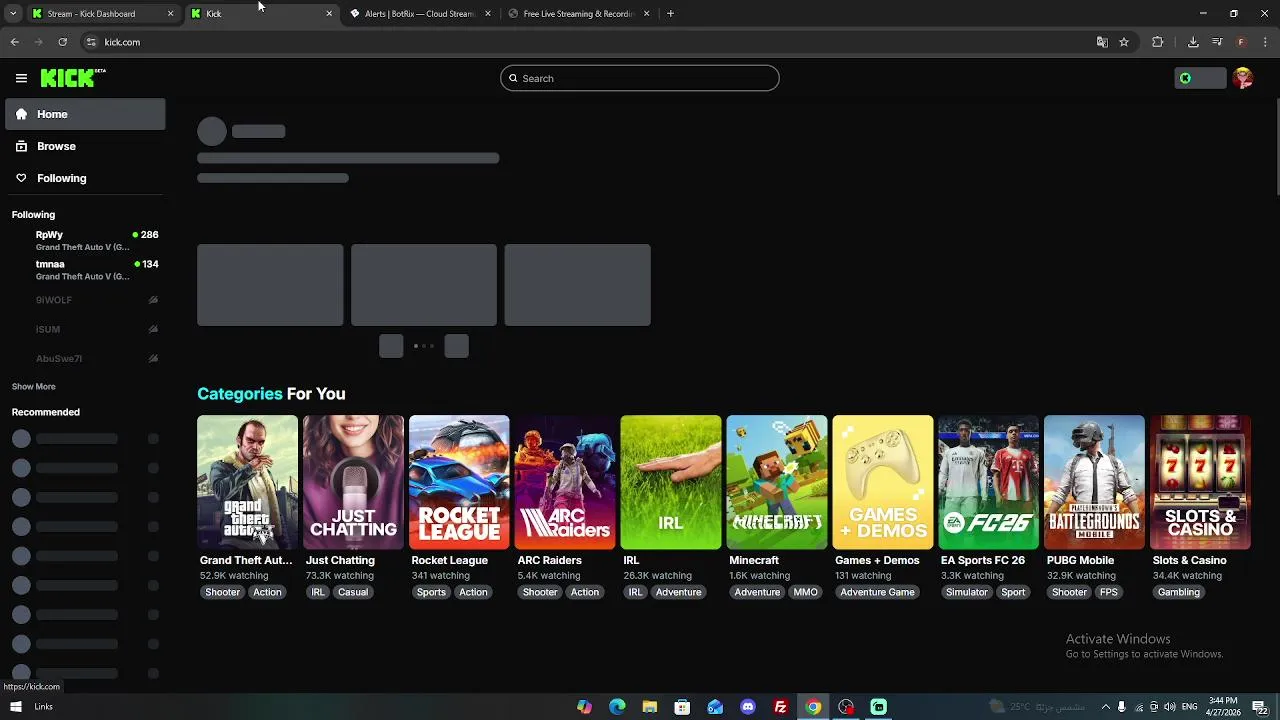Open RpWy's live channel
Viewport: 1280px width, 720px height.
85,240
